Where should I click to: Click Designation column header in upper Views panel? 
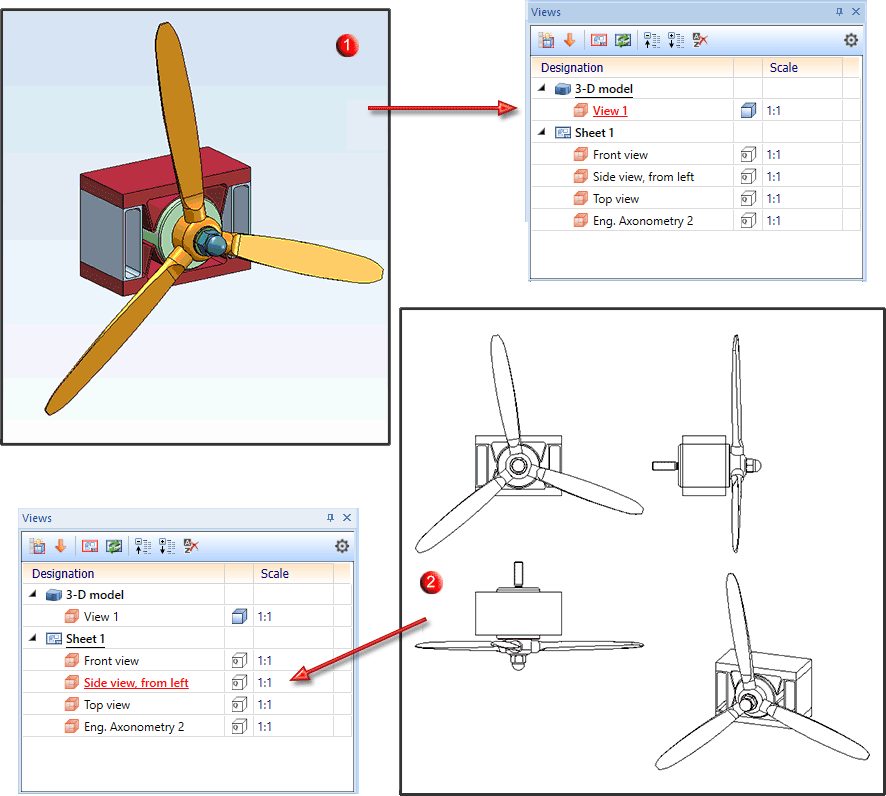coord(572,68)
